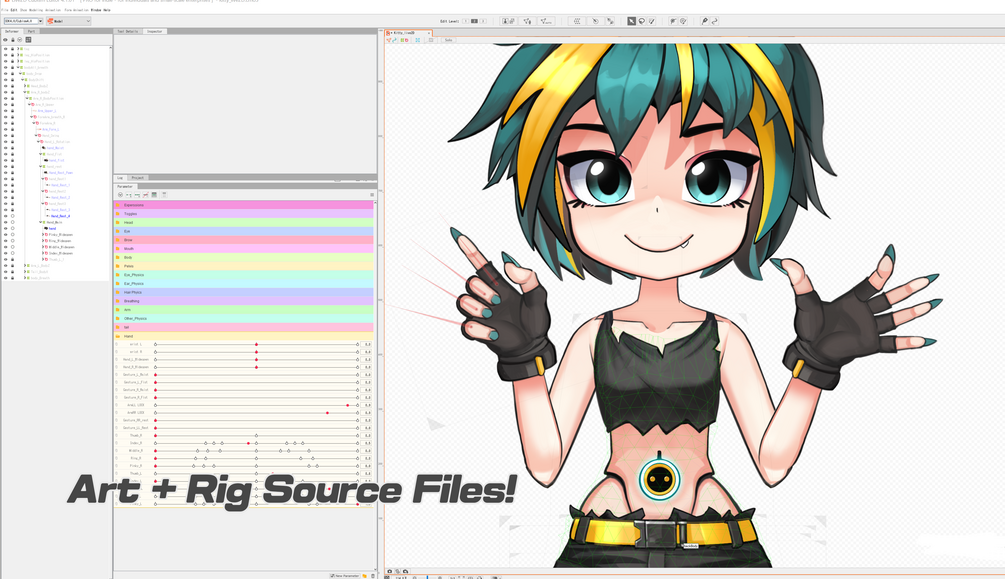Open the Window menu
The height and width of the screenshot is (579, 1005).
pos(96,10)
